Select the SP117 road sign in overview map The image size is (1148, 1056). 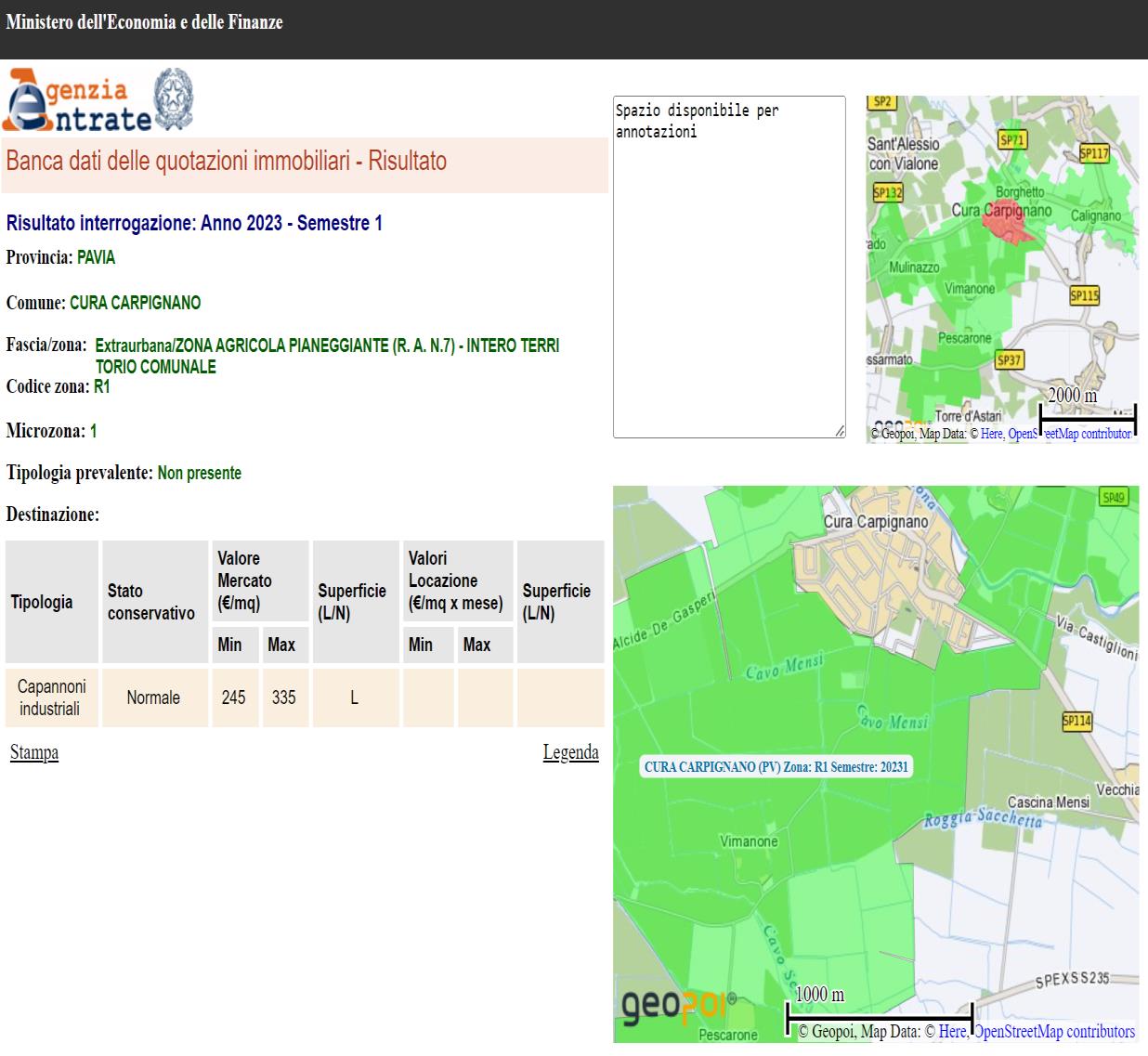tap(1094, 153)
